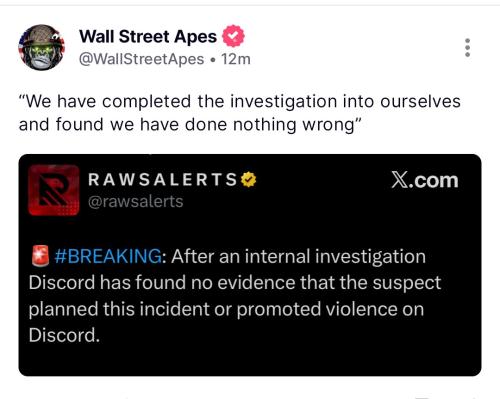
Task: Click the RAWSALERTS display name
Action: (x=163, y=180)
